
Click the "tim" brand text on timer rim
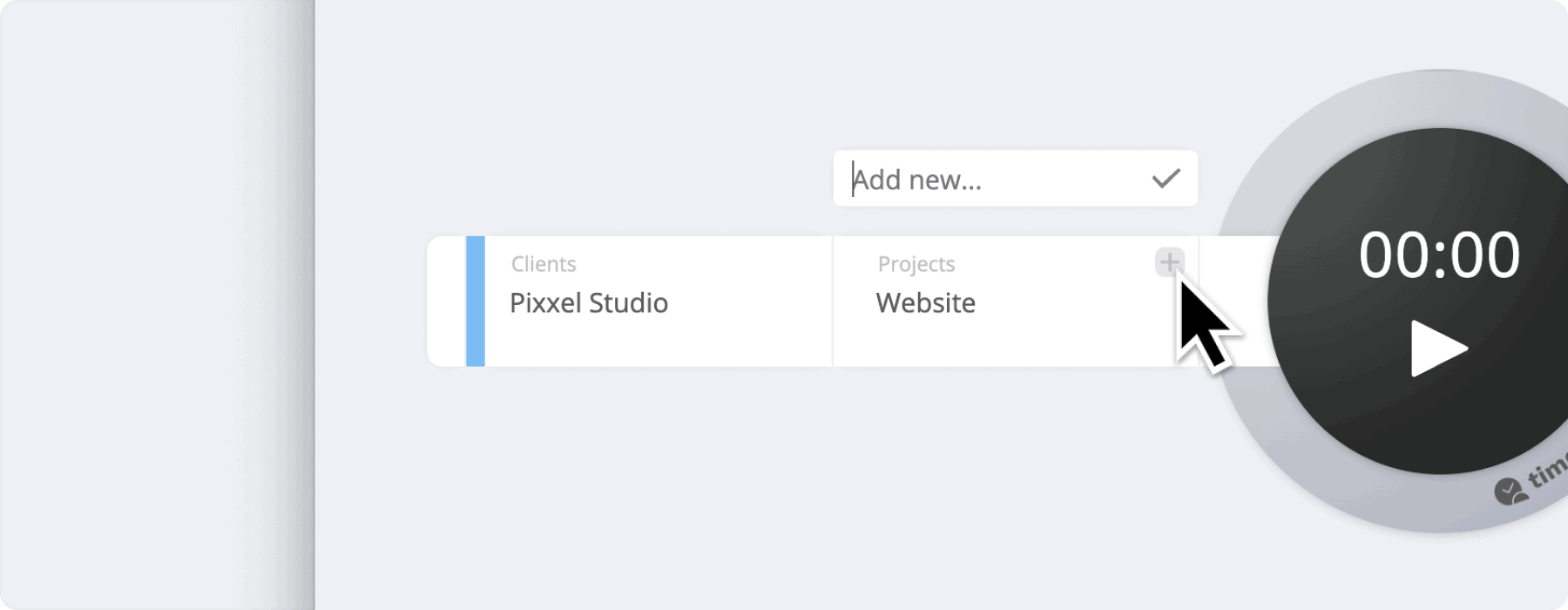click(x=1549, y=471)
